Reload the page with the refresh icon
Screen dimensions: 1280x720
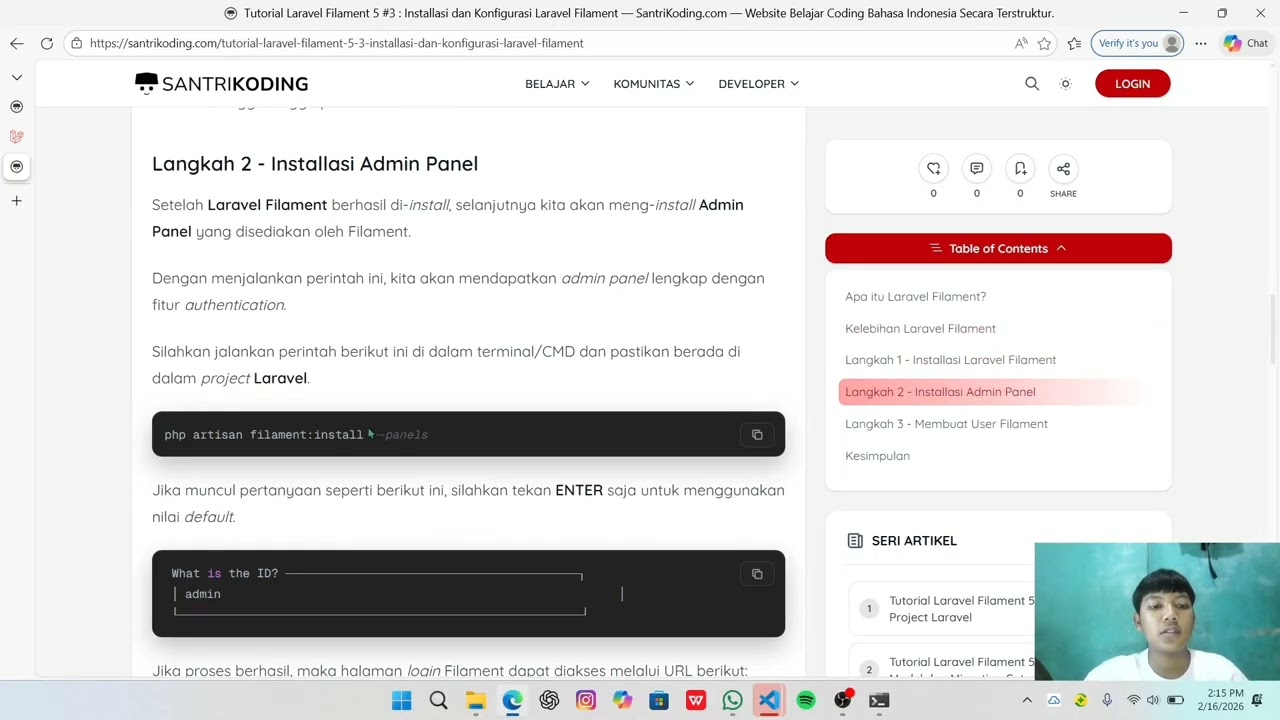[47, 43]
